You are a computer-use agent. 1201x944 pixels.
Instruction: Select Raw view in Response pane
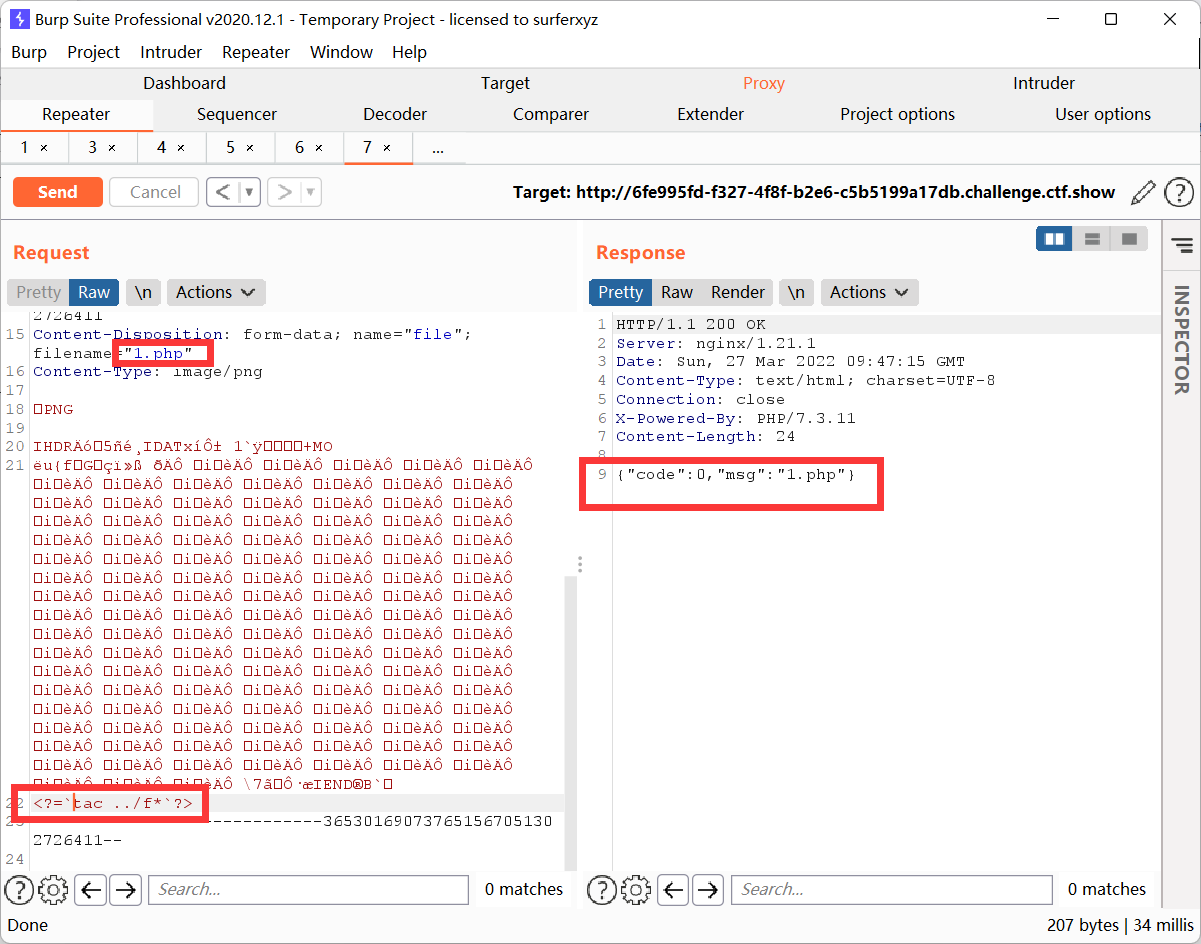pyautogui.click(x=677, y=292)
